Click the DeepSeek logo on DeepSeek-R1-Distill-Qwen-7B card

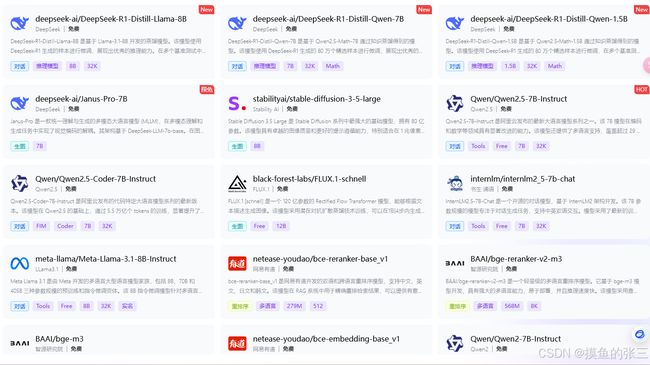coord(237,23)
